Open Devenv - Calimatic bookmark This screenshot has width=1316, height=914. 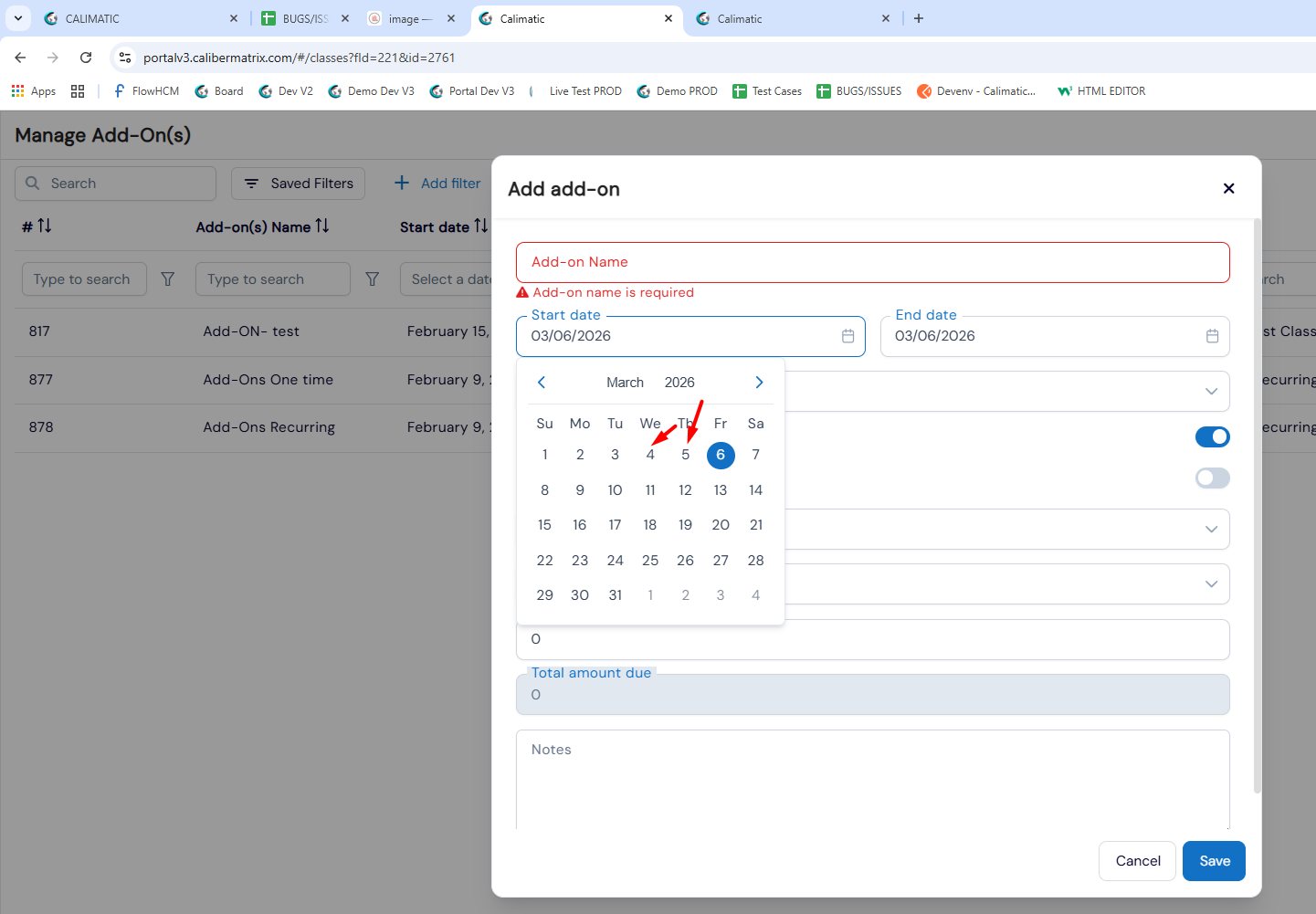[x=976, y=91]
